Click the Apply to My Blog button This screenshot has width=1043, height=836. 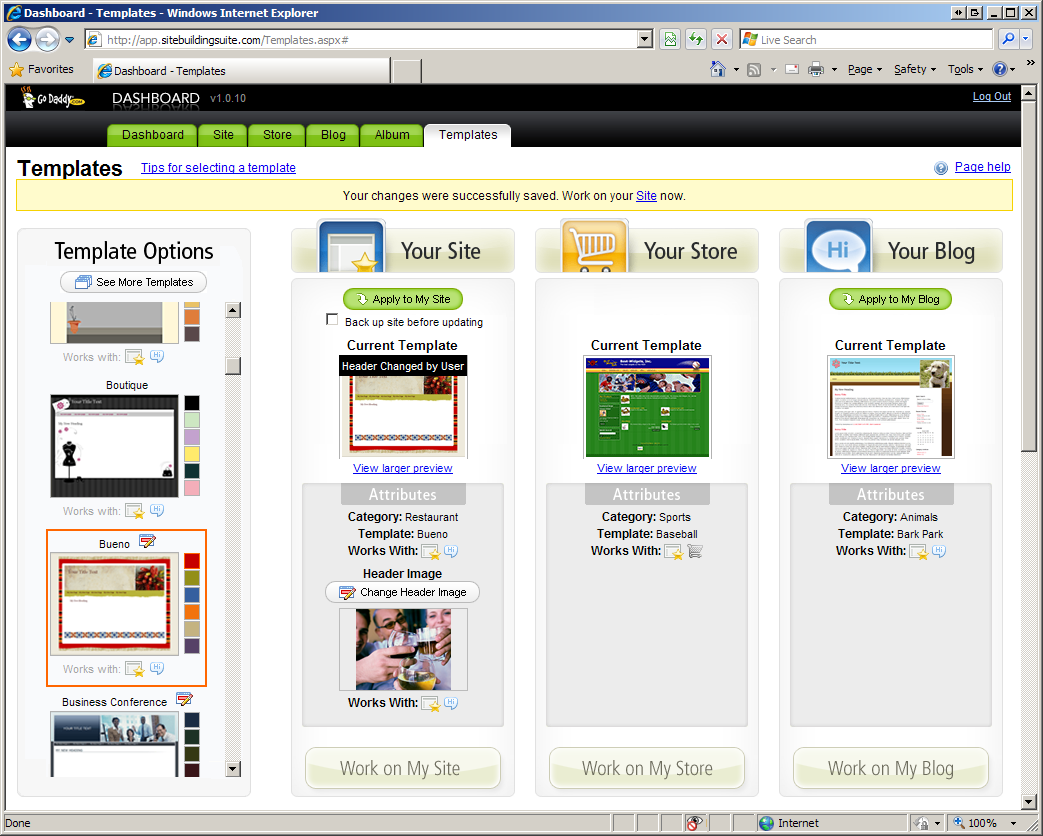(x=890, y=299)
